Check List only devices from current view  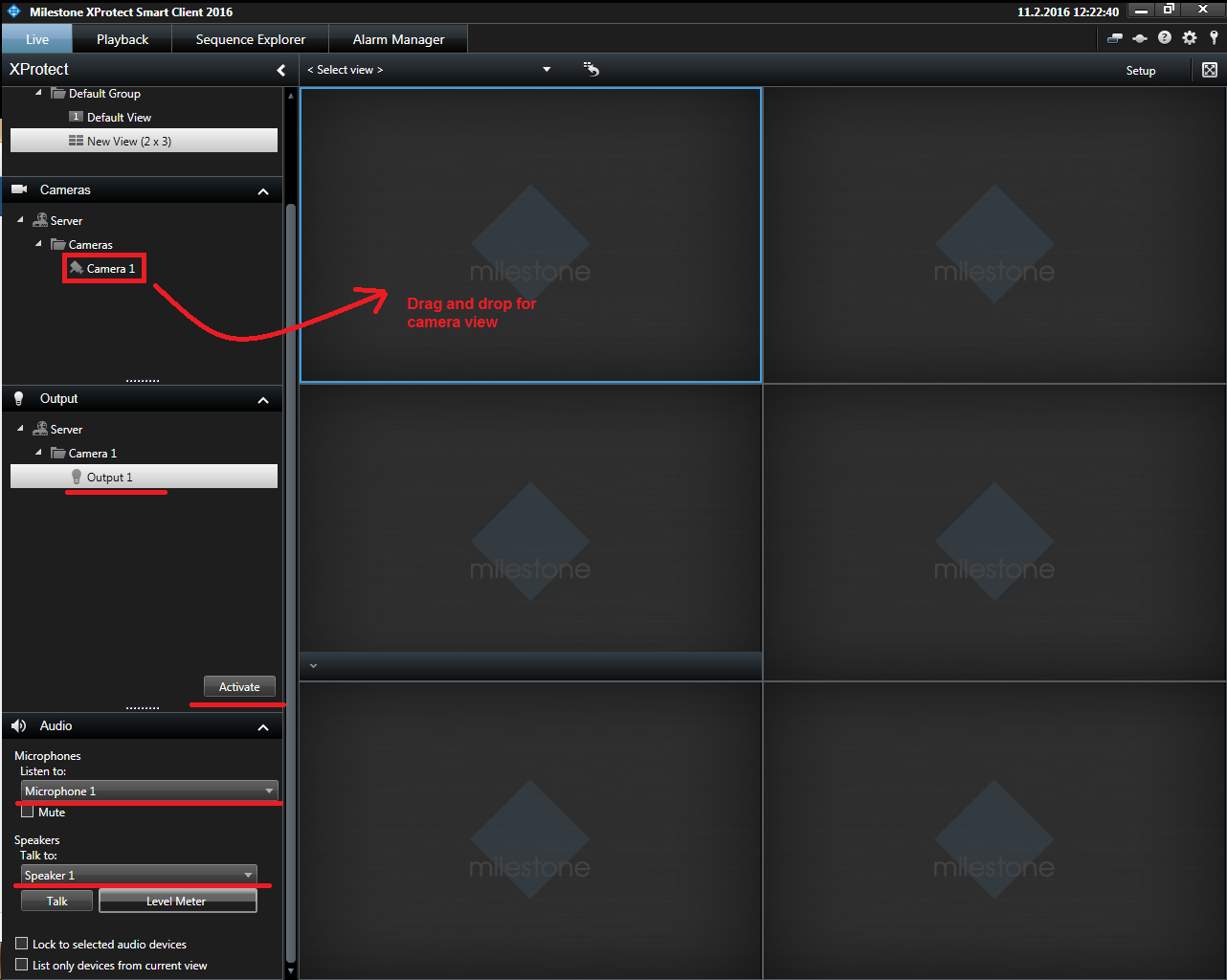coord(22,965)
